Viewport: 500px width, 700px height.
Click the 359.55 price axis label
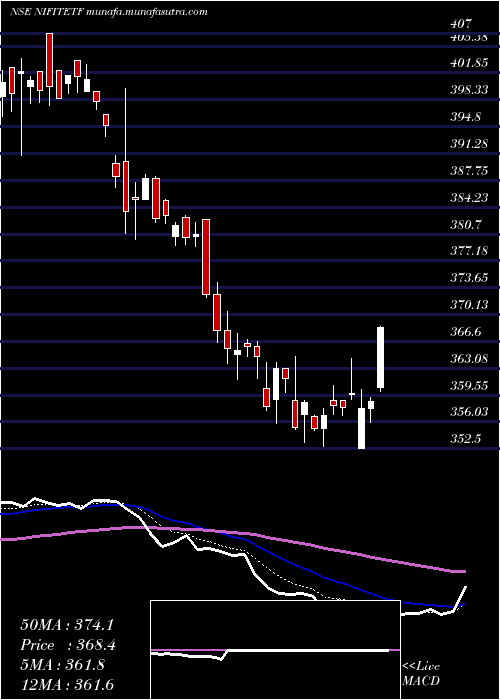(469, 385)
